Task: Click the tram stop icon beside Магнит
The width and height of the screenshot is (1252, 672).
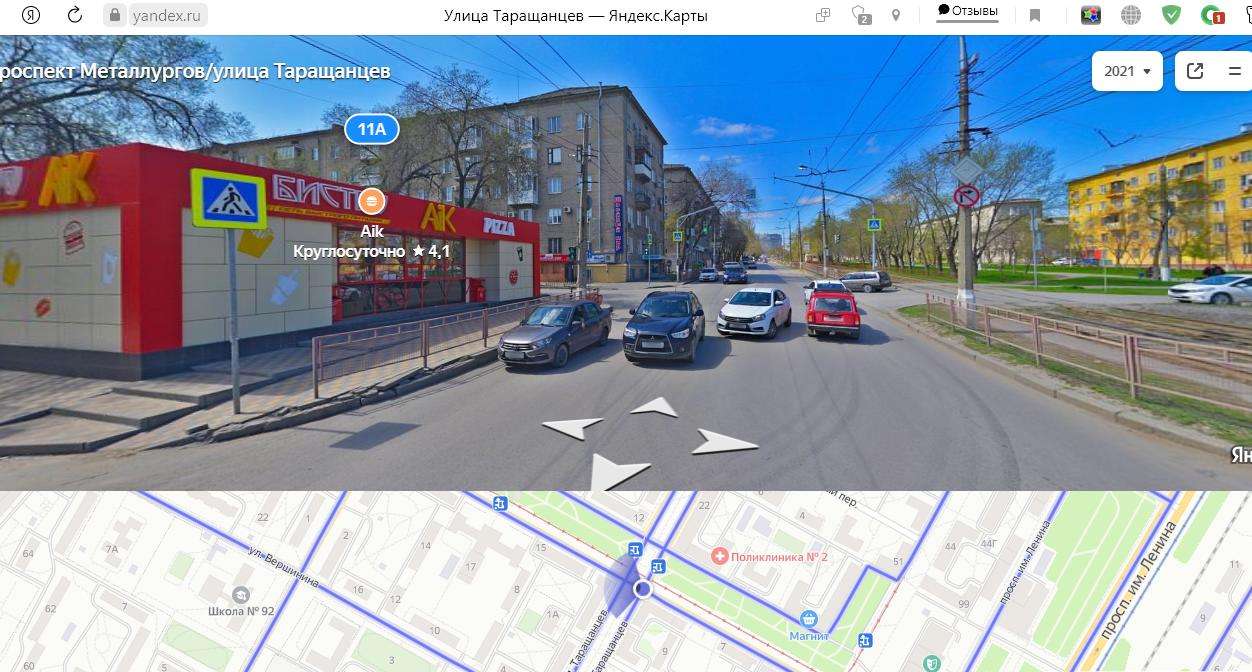Action: click(865, 639)
